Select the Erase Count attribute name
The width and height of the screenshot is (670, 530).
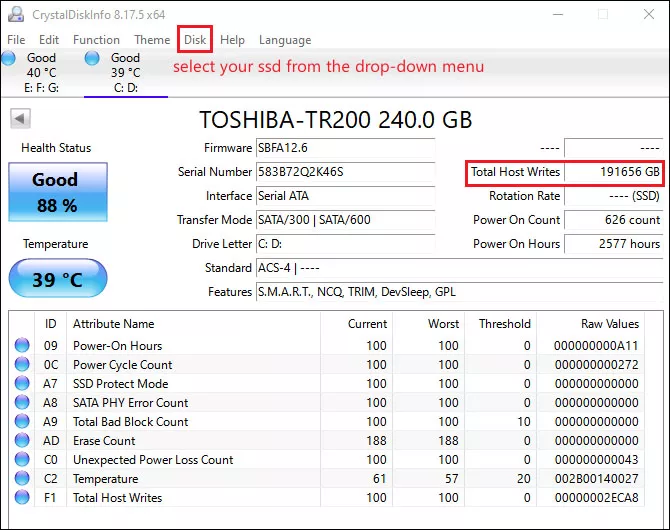pos(104,441)
